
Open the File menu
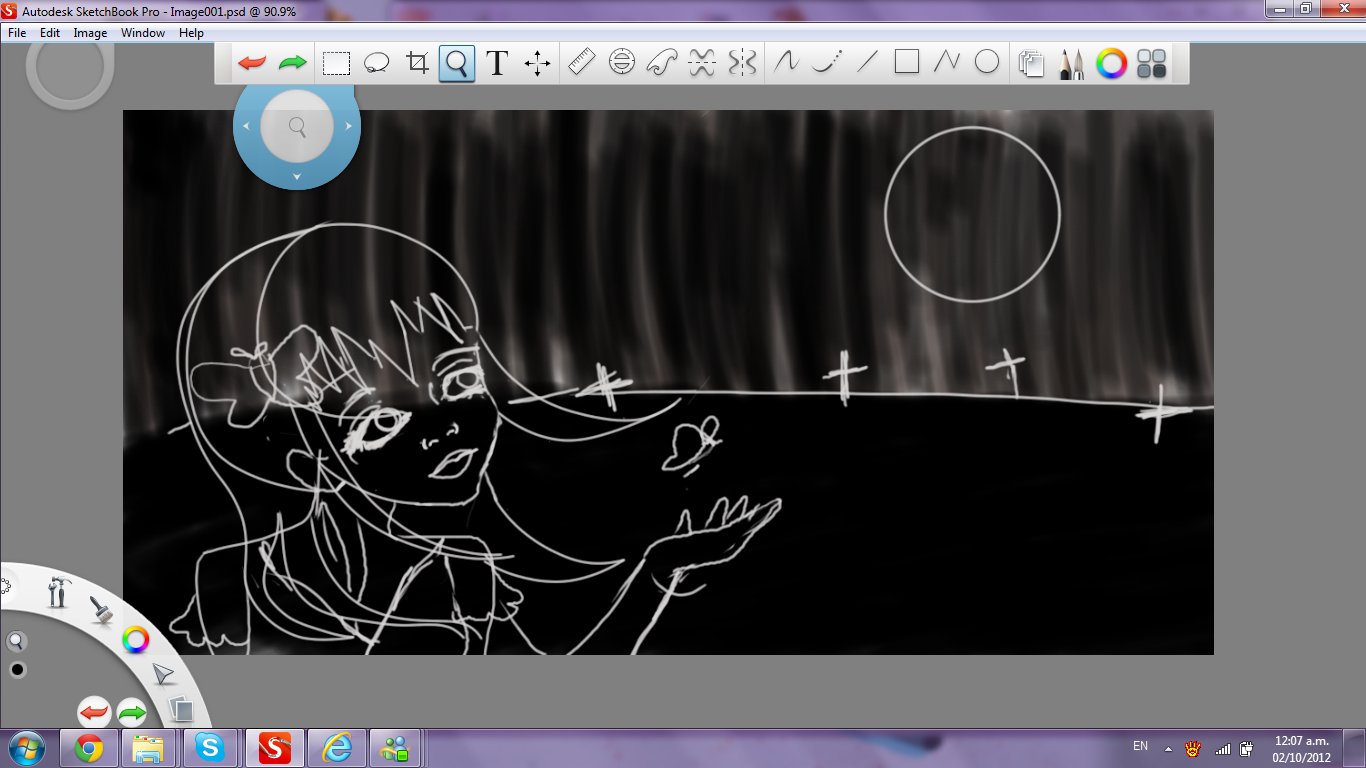(x=17, y=33)
